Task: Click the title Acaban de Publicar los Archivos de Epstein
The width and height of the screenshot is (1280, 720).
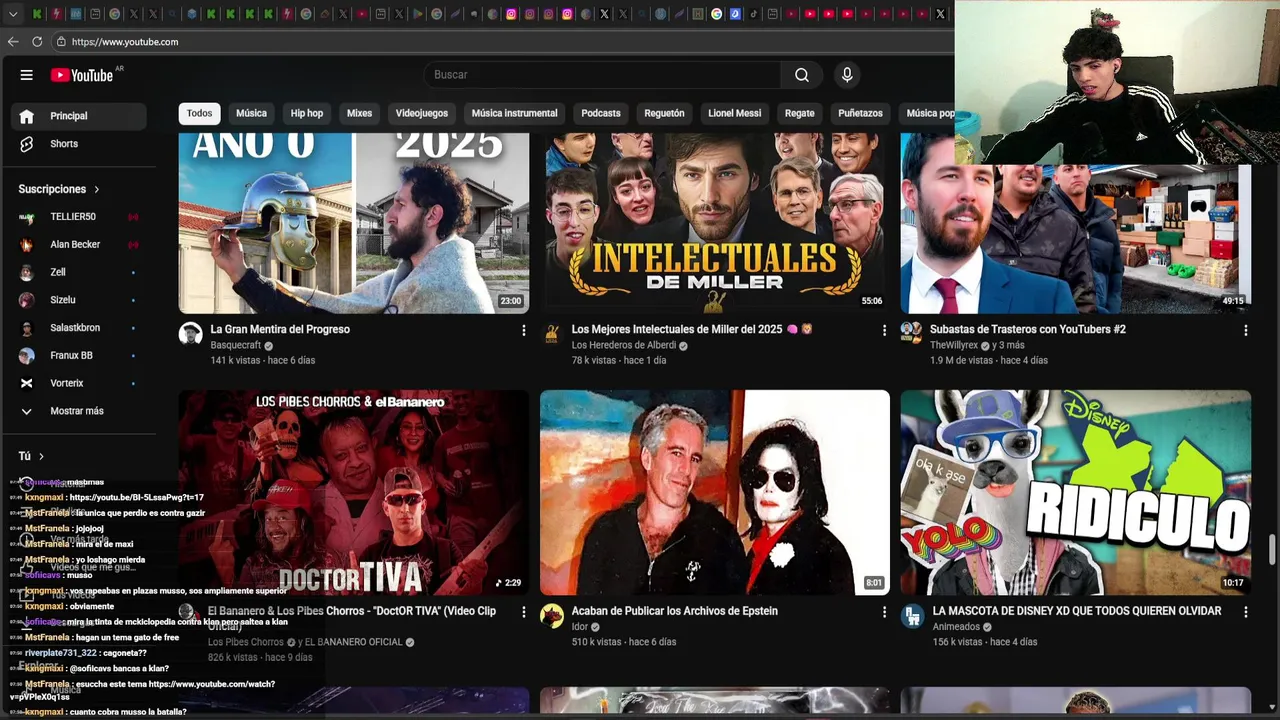Action: click(675, 611)
